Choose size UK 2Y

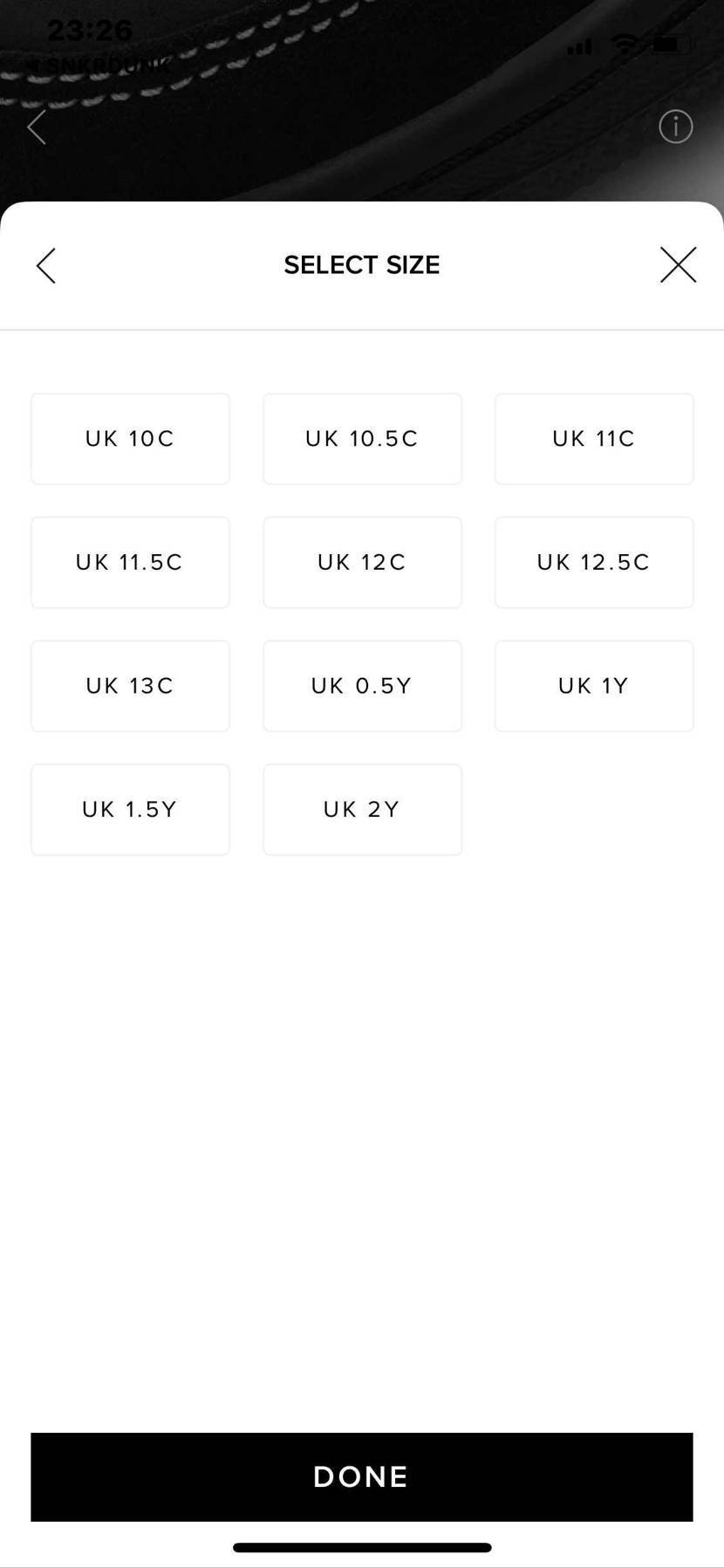coord(362,810)
